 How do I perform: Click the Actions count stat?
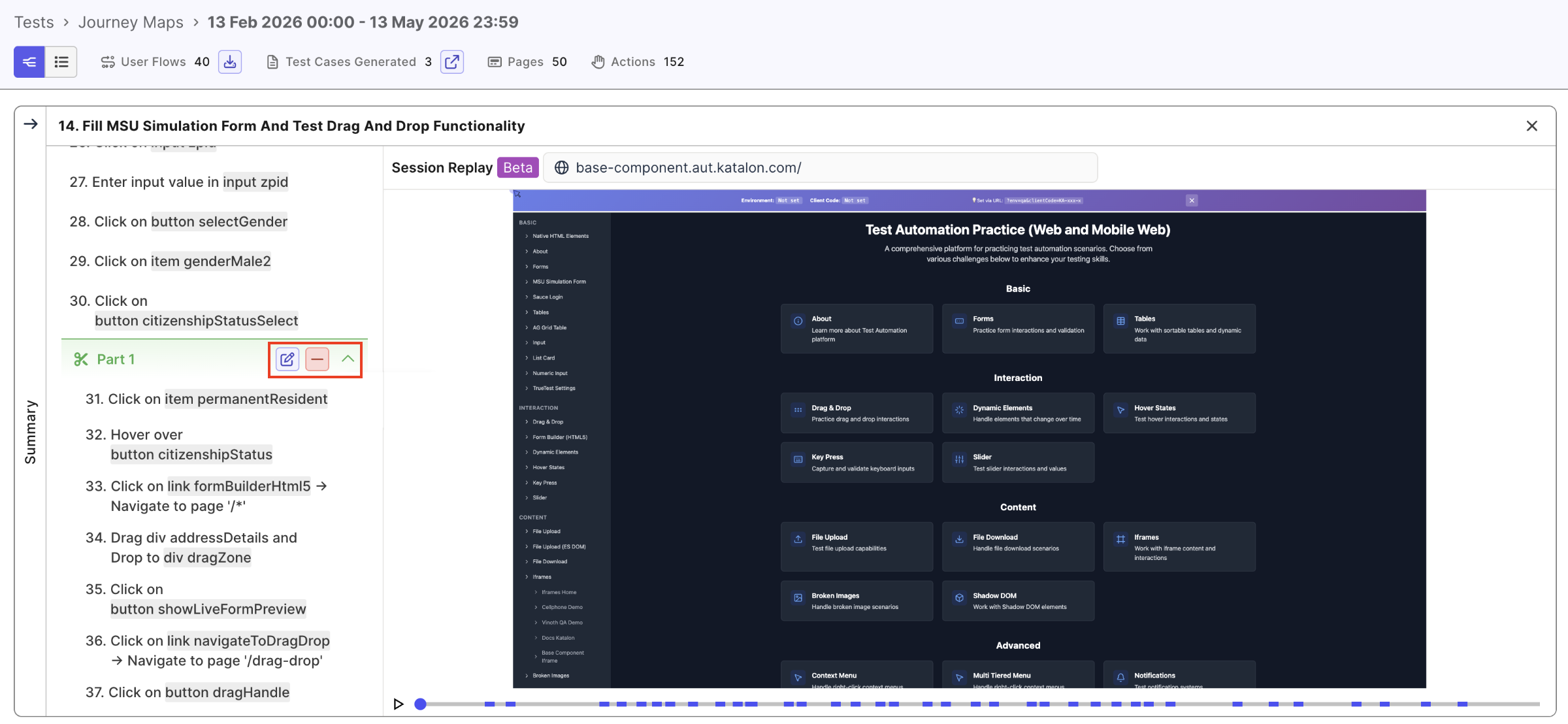click(x=638, y=61)
